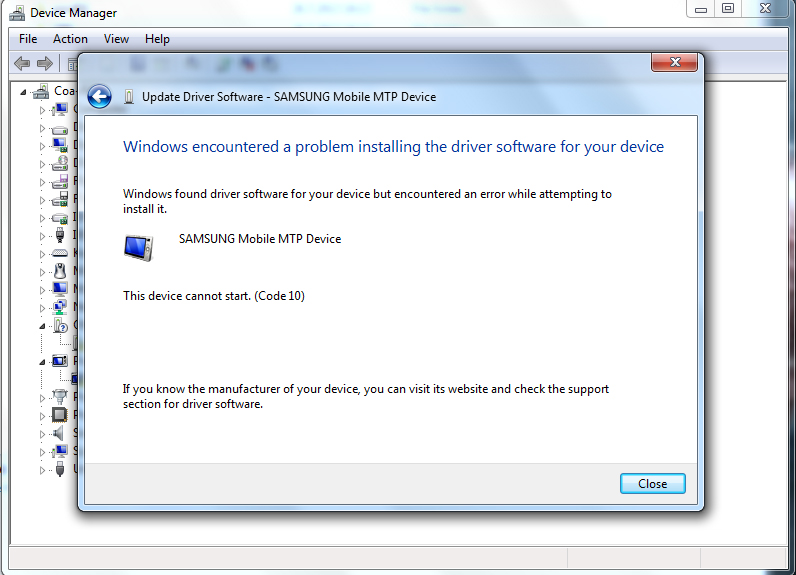The image size is (796, 575).
Task: Select the Network adapters icon in the tree
Action: (x=60, y=307)
